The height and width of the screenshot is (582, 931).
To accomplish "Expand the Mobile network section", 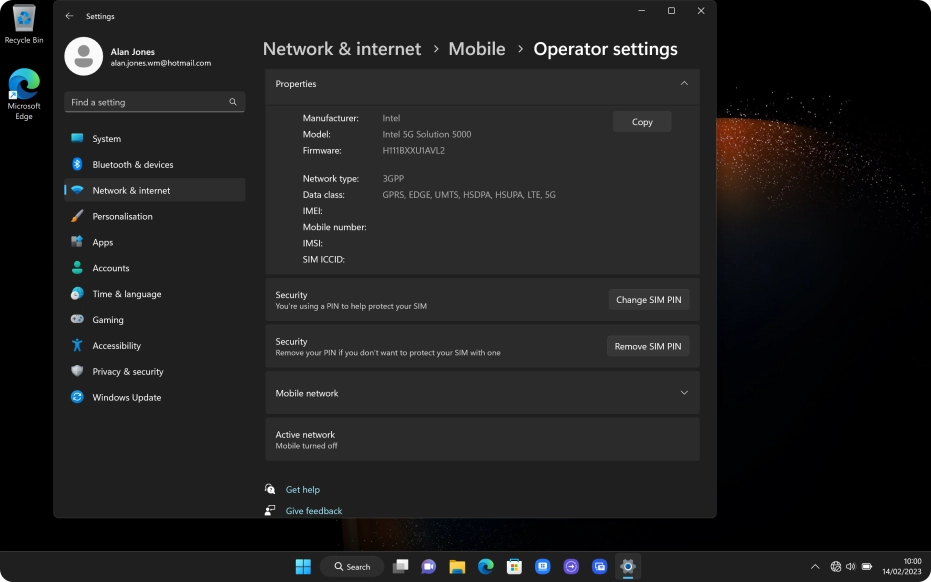I will tap(684, 393).
